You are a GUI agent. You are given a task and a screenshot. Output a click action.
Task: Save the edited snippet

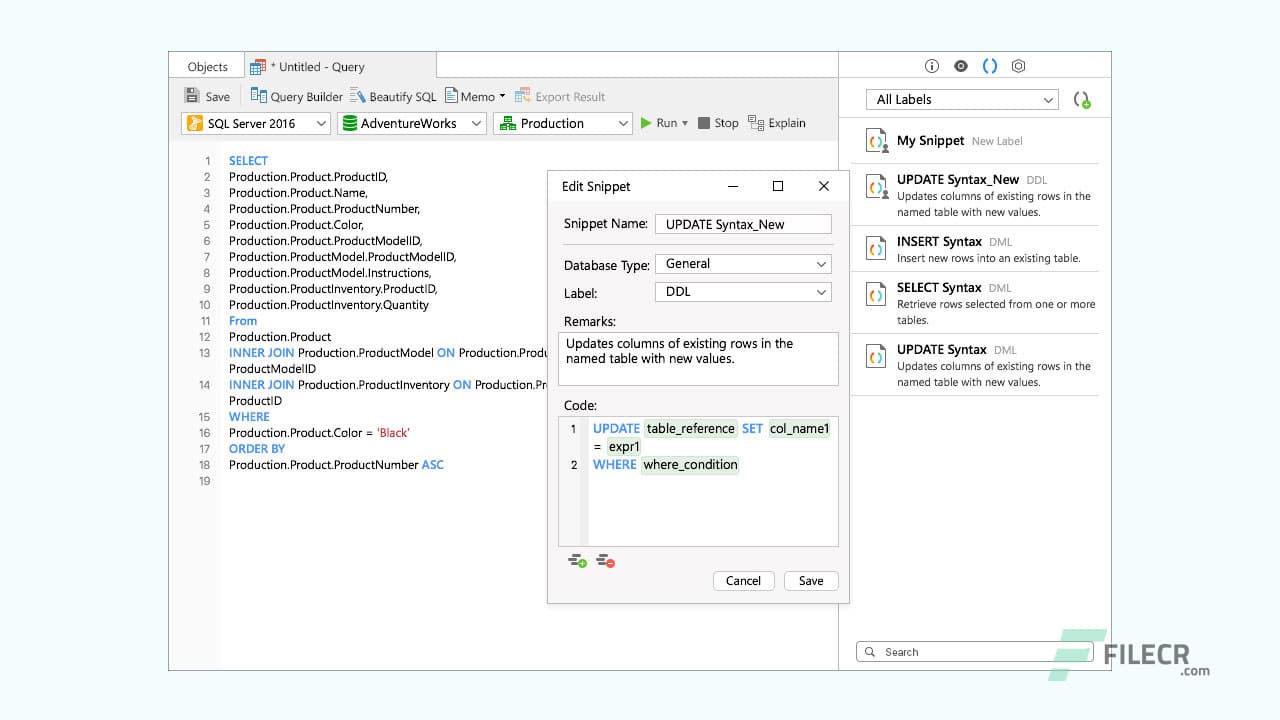[810, 580]
